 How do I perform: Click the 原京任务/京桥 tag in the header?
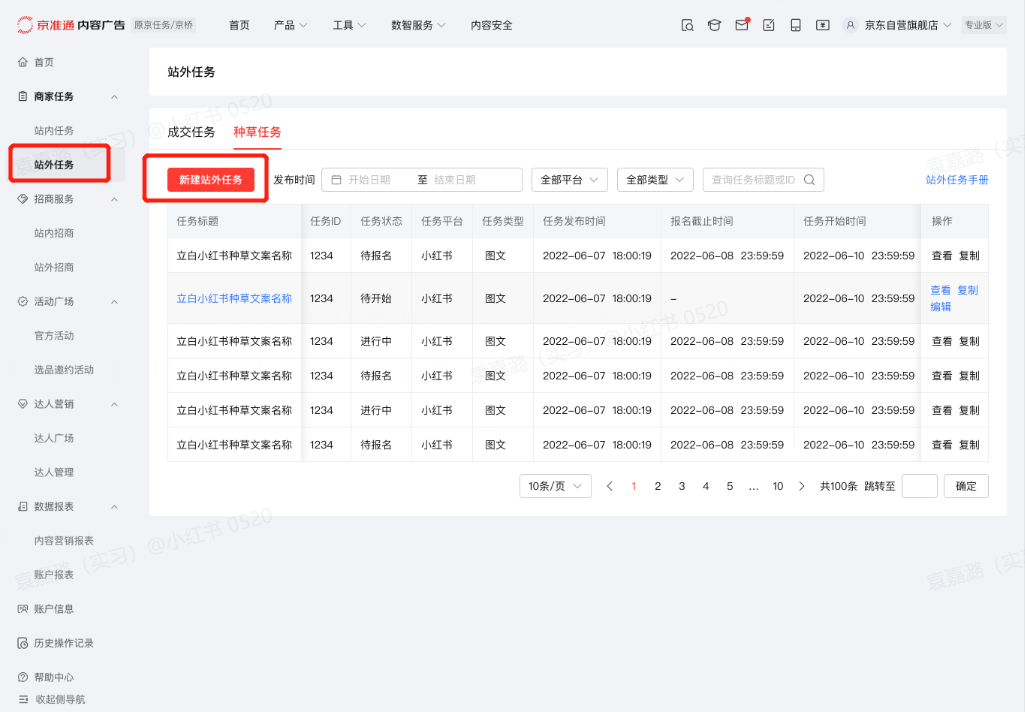coord(164,25)
